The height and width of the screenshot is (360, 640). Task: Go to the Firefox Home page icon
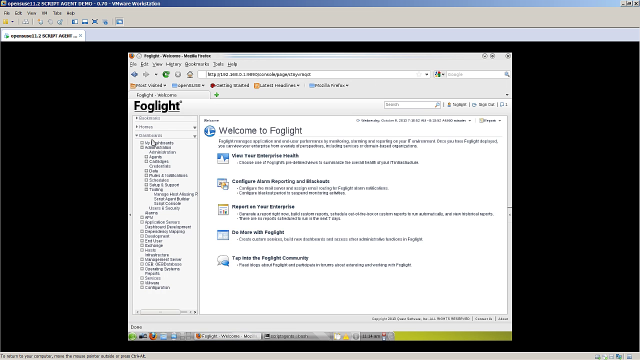(190, 74)
